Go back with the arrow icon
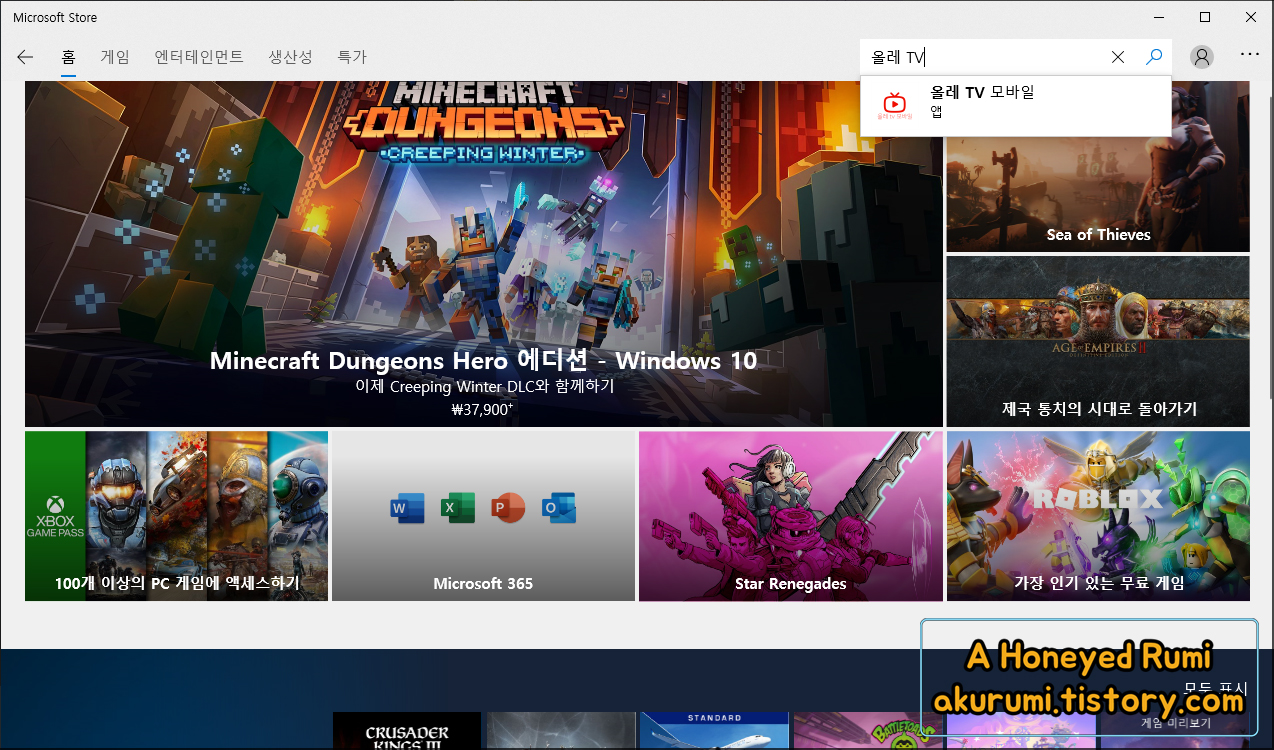Image resolution: width=1274 pixels, height=750 pixels. [x=25, y=57]
